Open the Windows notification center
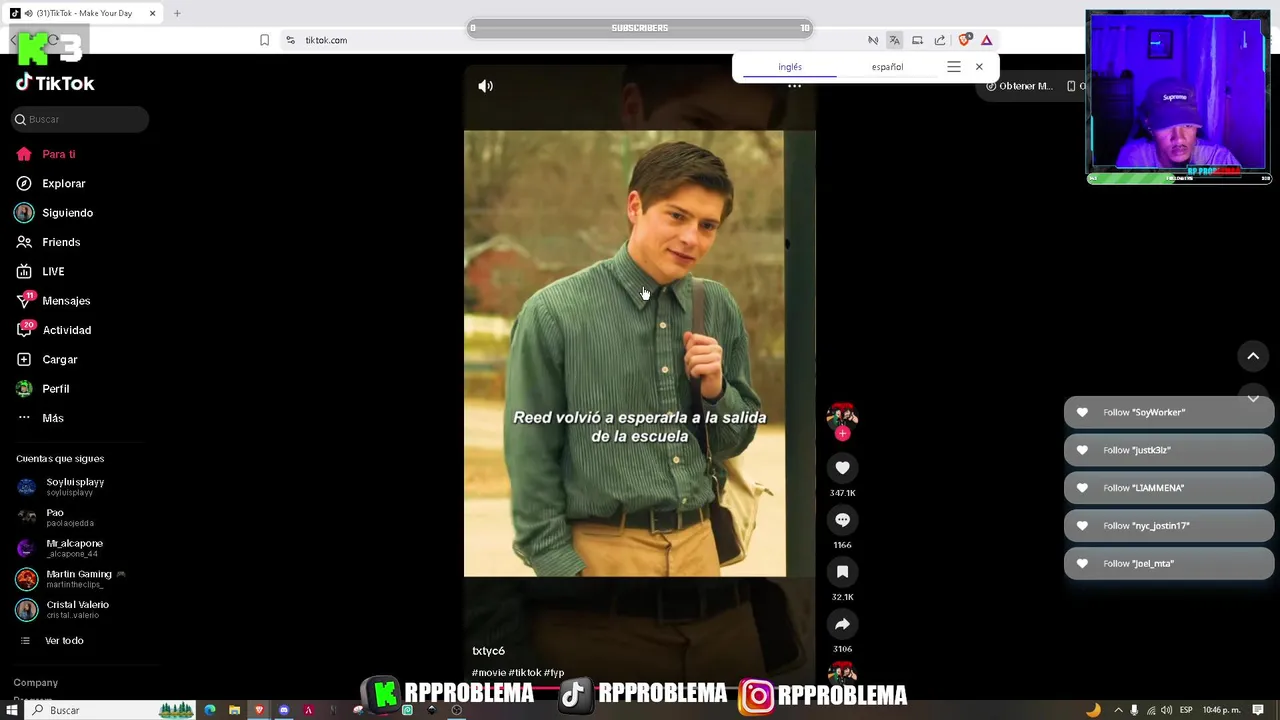The width and height of the screenshot is (1280, 720). [1258, 710]
